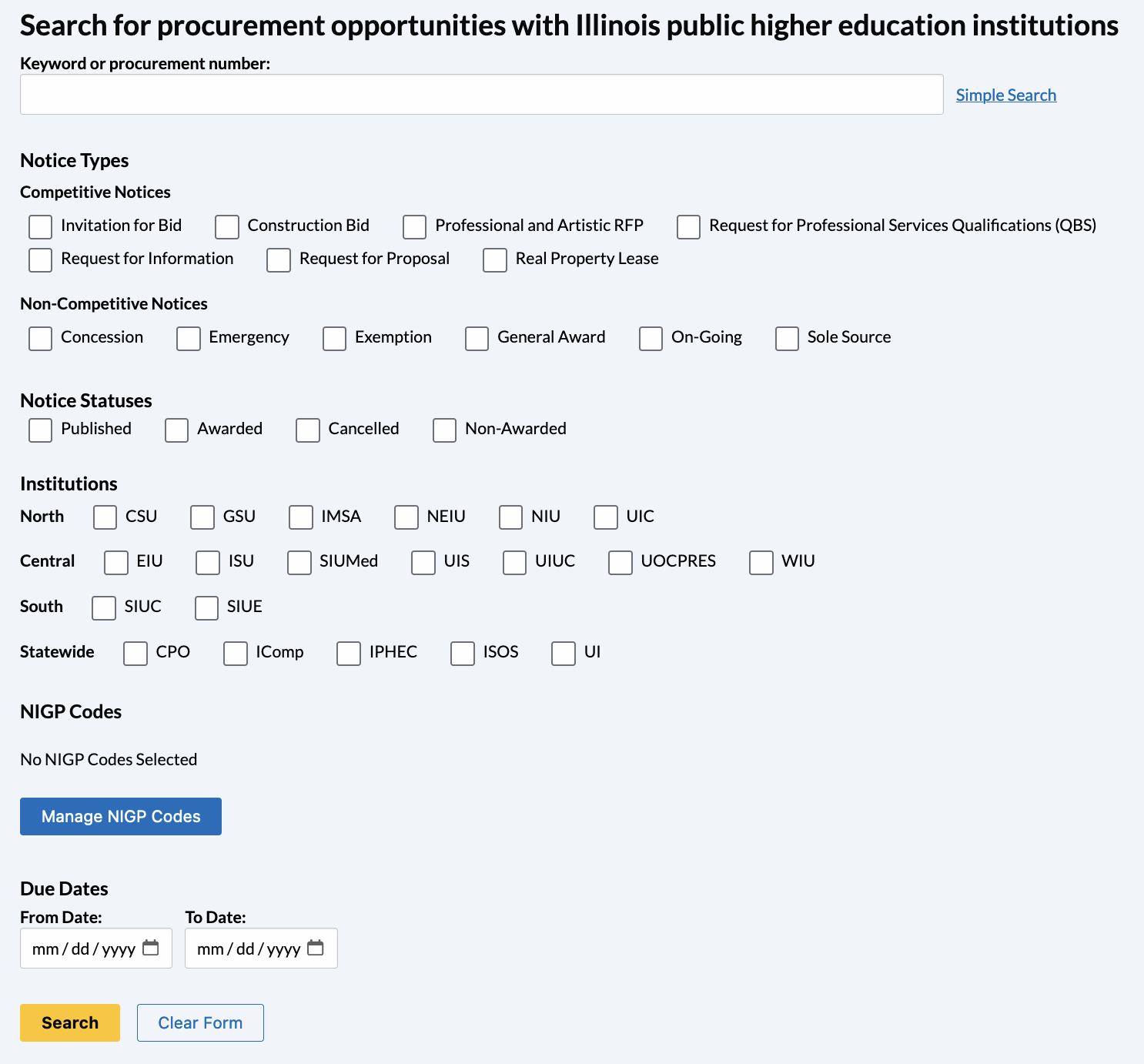Screen dimensions: 1144x1064
Task: Enable the Non-Awarded status checkbox
Action: 444,430
